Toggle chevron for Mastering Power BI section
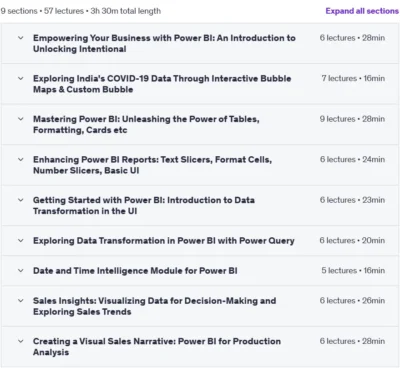This screenshot has width=400, height=368. 21,119
